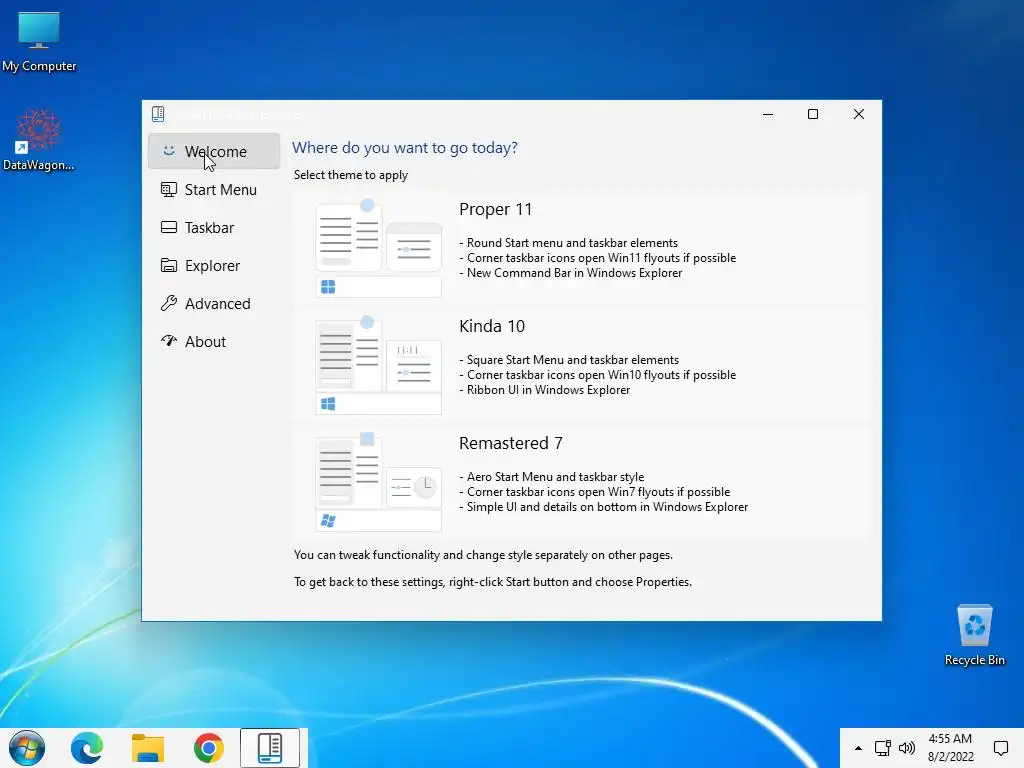Launch Microsoft Edge from the taskbar
Screen dimensions: 1024x768
tap(87, 748)
